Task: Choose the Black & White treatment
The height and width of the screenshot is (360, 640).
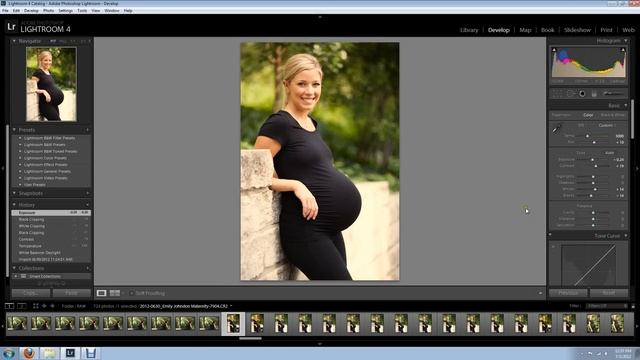Action: click(x=612, y=115)
